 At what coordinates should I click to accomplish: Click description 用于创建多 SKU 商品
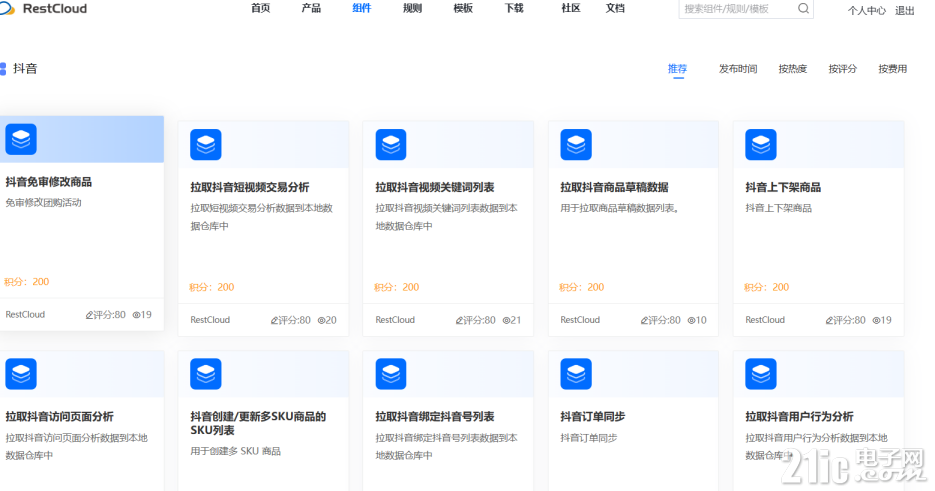tap(236, 451)
